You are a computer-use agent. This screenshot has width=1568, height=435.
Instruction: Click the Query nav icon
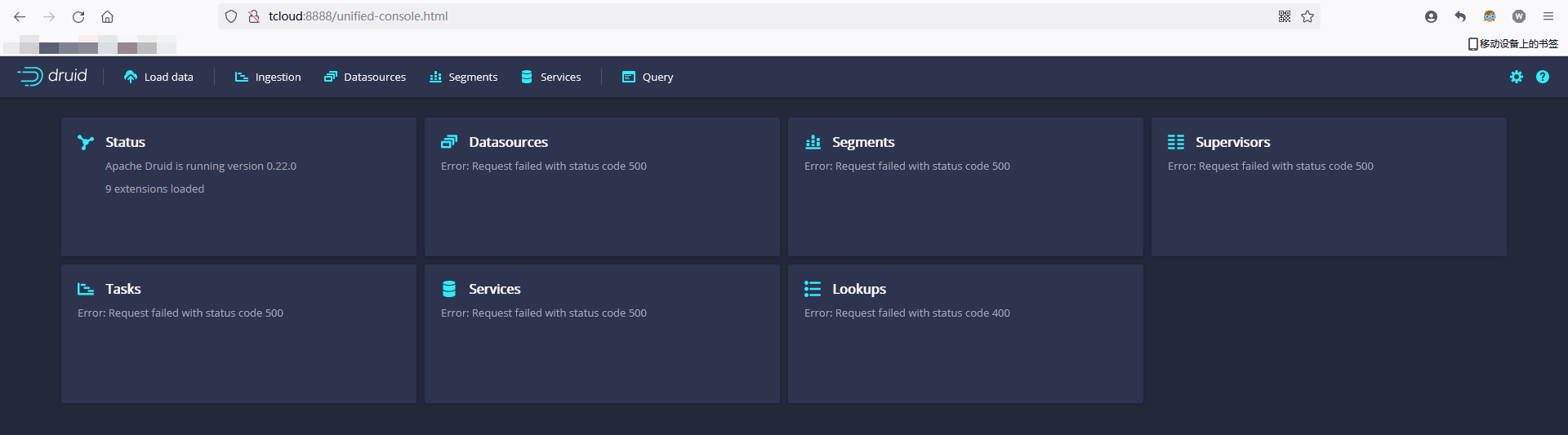point(629,77)
